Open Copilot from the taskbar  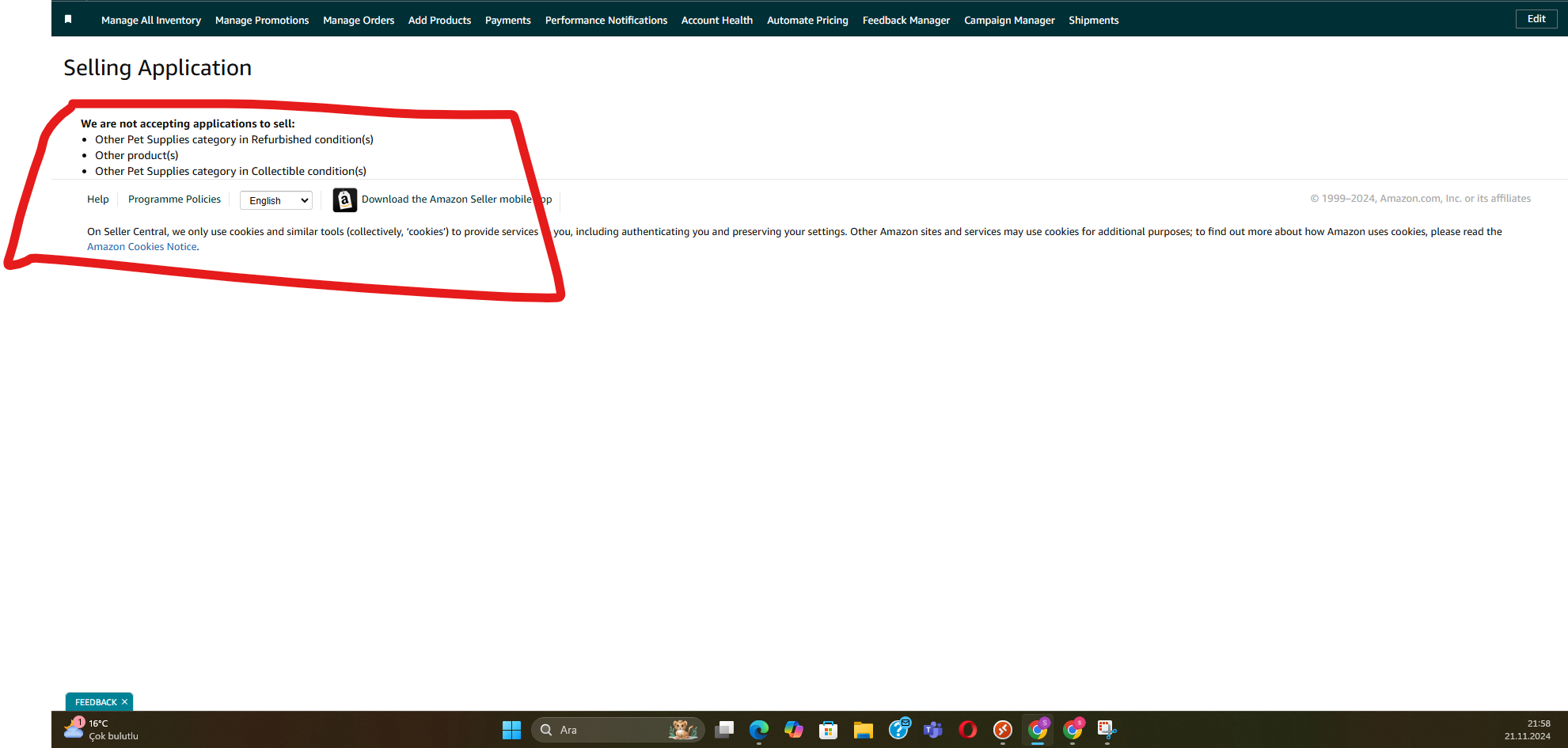794,730
